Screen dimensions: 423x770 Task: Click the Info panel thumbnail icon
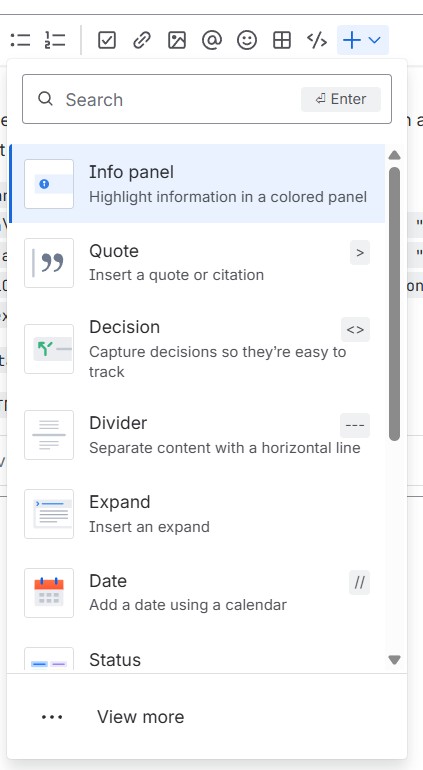(49, 184)
